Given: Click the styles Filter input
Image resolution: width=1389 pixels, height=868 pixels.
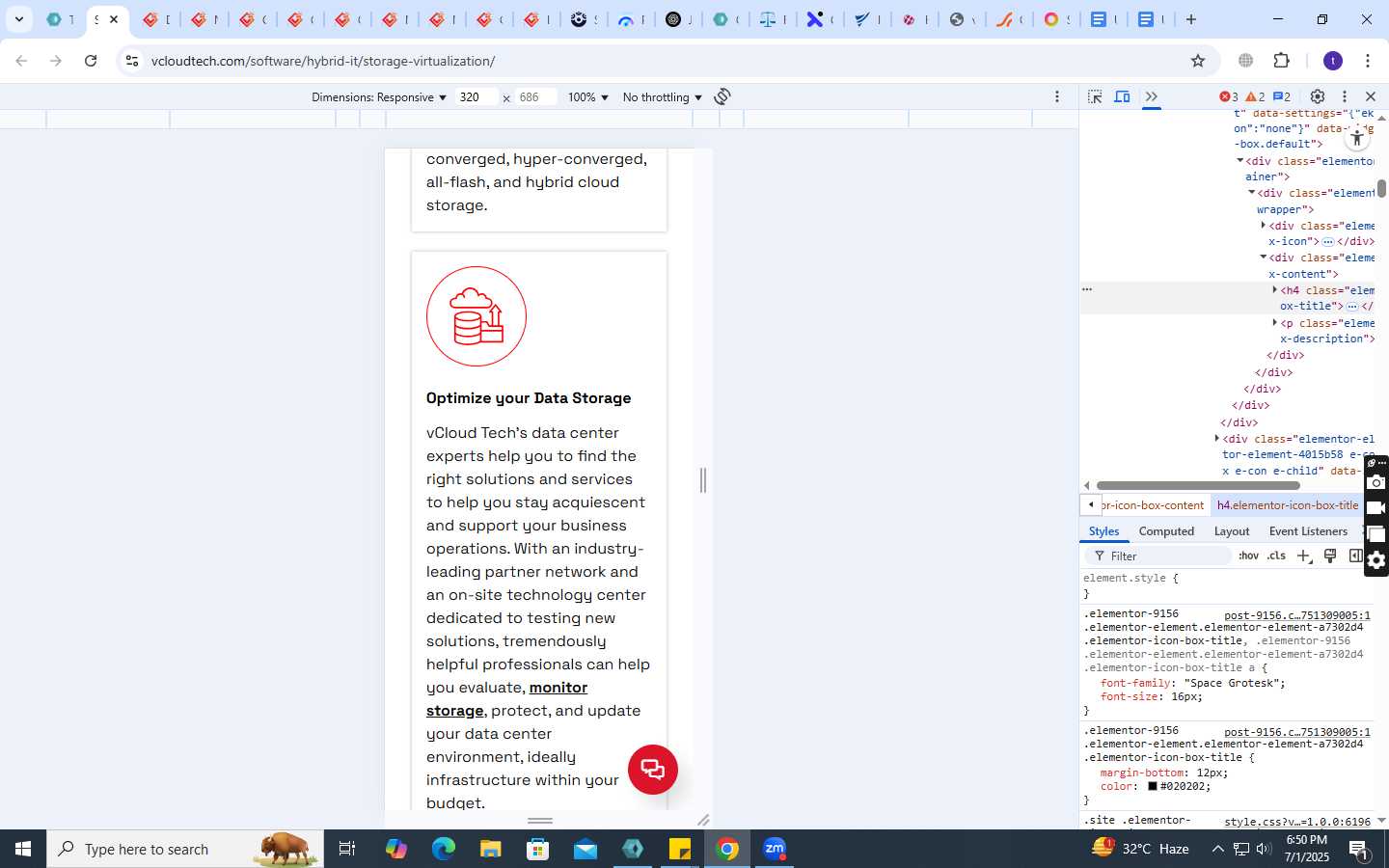Looking at the screenshot, I should tap(1160, 556).
